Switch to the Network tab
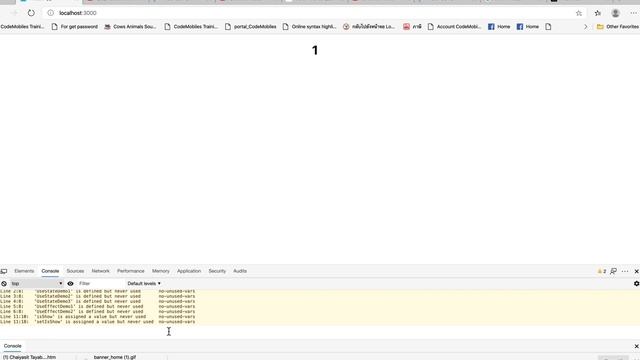This screenshot has width=640, height=360. point(100,271)
